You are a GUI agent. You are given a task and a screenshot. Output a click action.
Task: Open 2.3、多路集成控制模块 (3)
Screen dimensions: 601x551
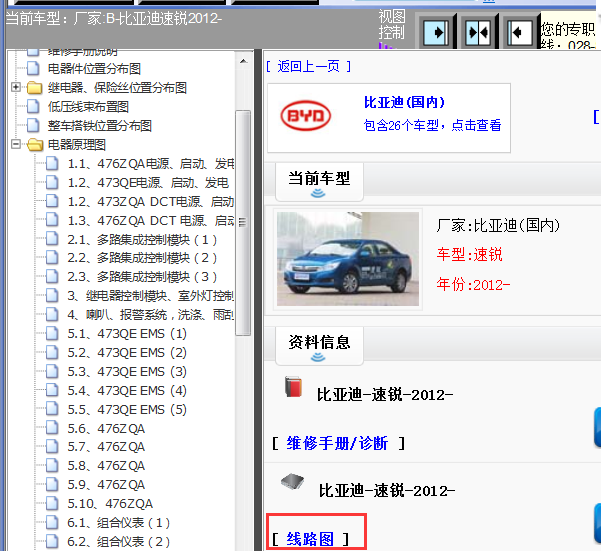click(x=142, y=277)
